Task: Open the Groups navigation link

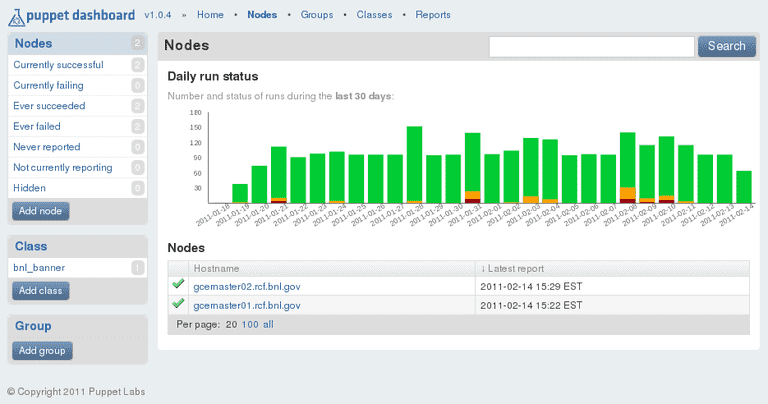Action: [317, 15]
